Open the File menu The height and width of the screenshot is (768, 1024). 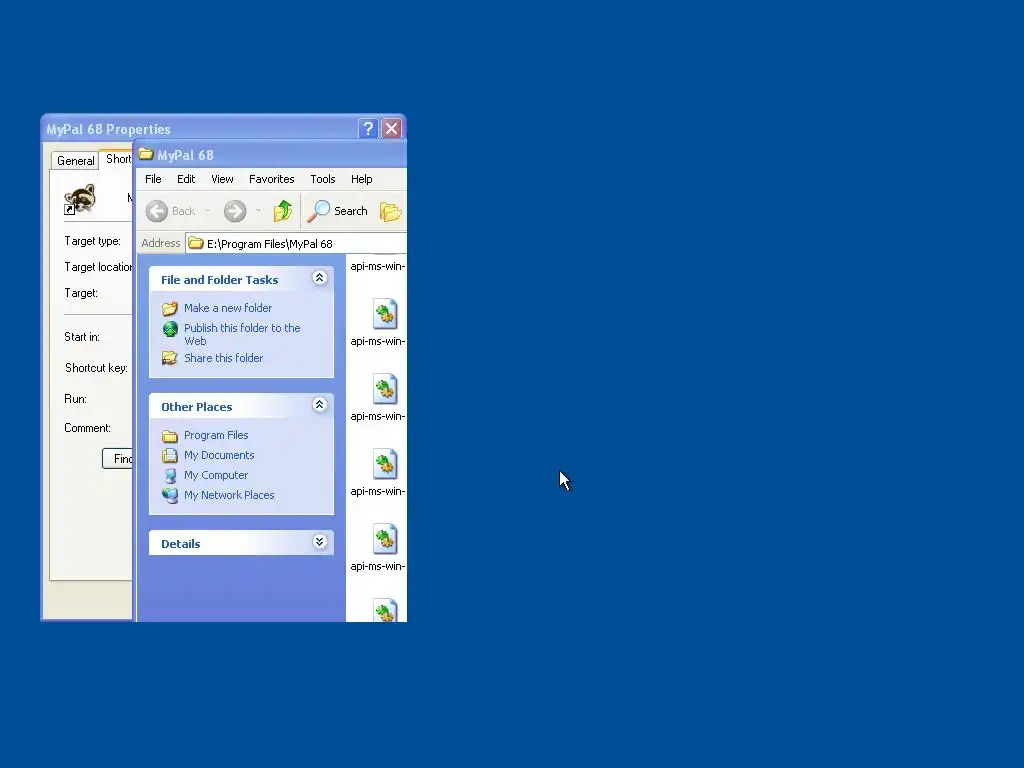point(153,179)
